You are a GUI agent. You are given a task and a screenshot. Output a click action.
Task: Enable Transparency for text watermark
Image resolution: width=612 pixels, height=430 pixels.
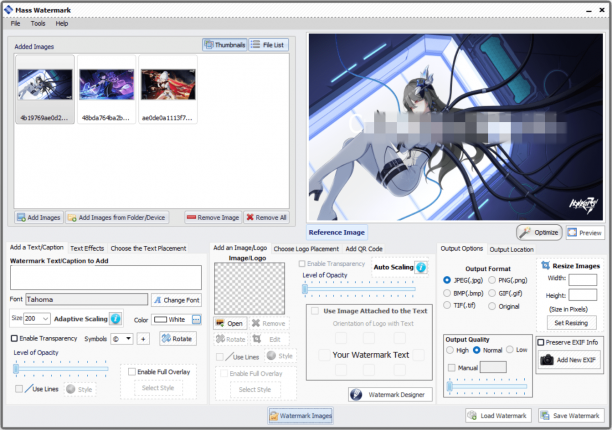(14, 338)
